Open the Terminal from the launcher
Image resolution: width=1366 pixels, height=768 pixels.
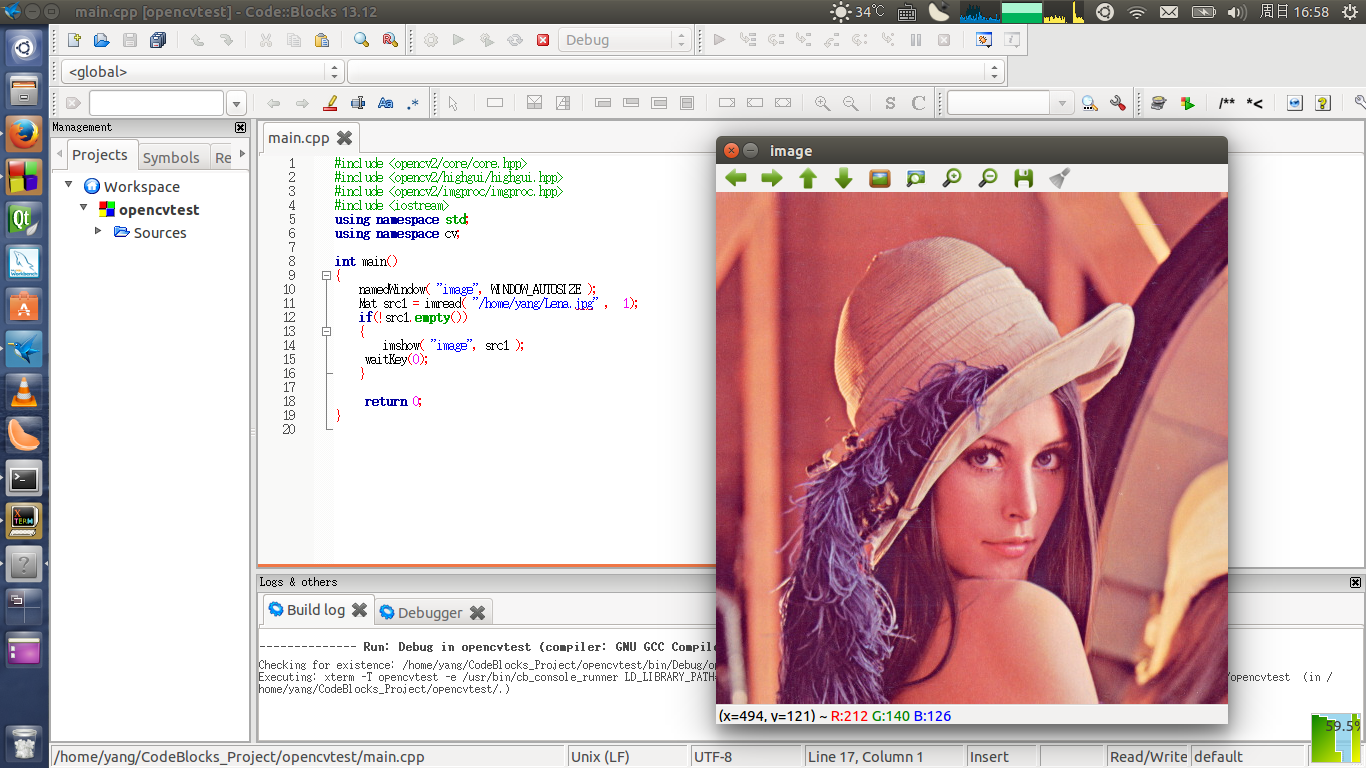pyautogui.click(x=24, y=478)
